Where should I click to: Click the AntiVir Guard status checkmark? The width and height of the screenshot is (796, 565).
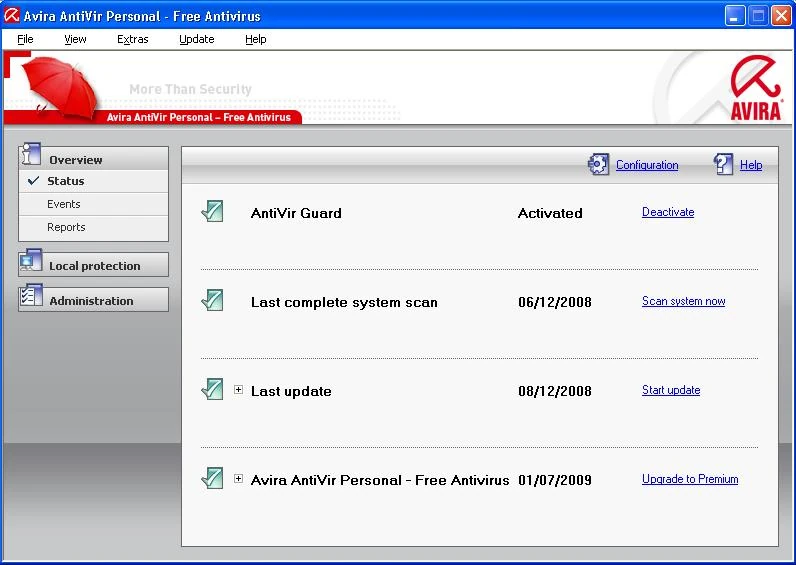[212, 211]
